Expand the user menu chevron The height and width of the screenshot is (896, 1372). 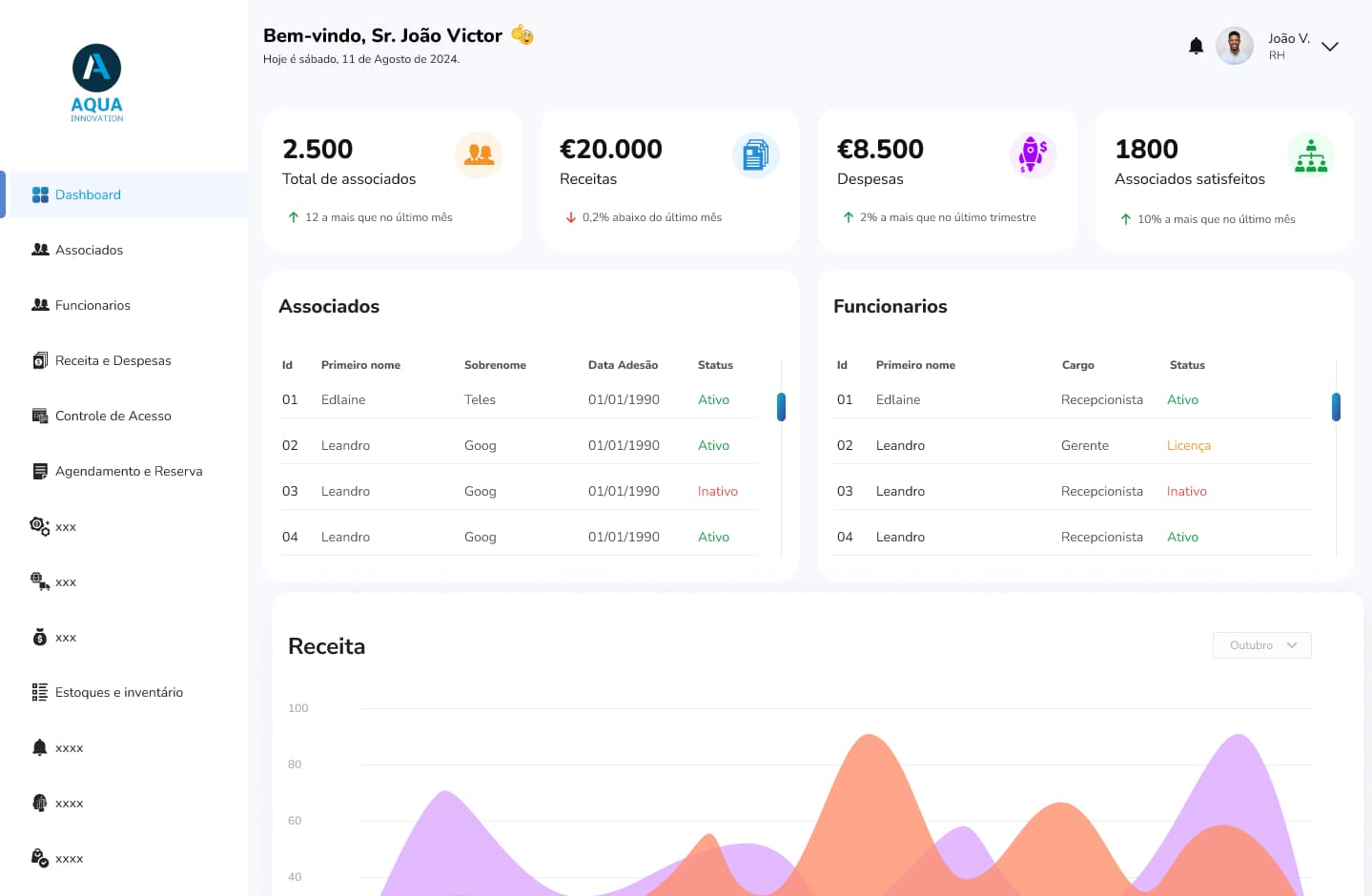click(1330, 47)
